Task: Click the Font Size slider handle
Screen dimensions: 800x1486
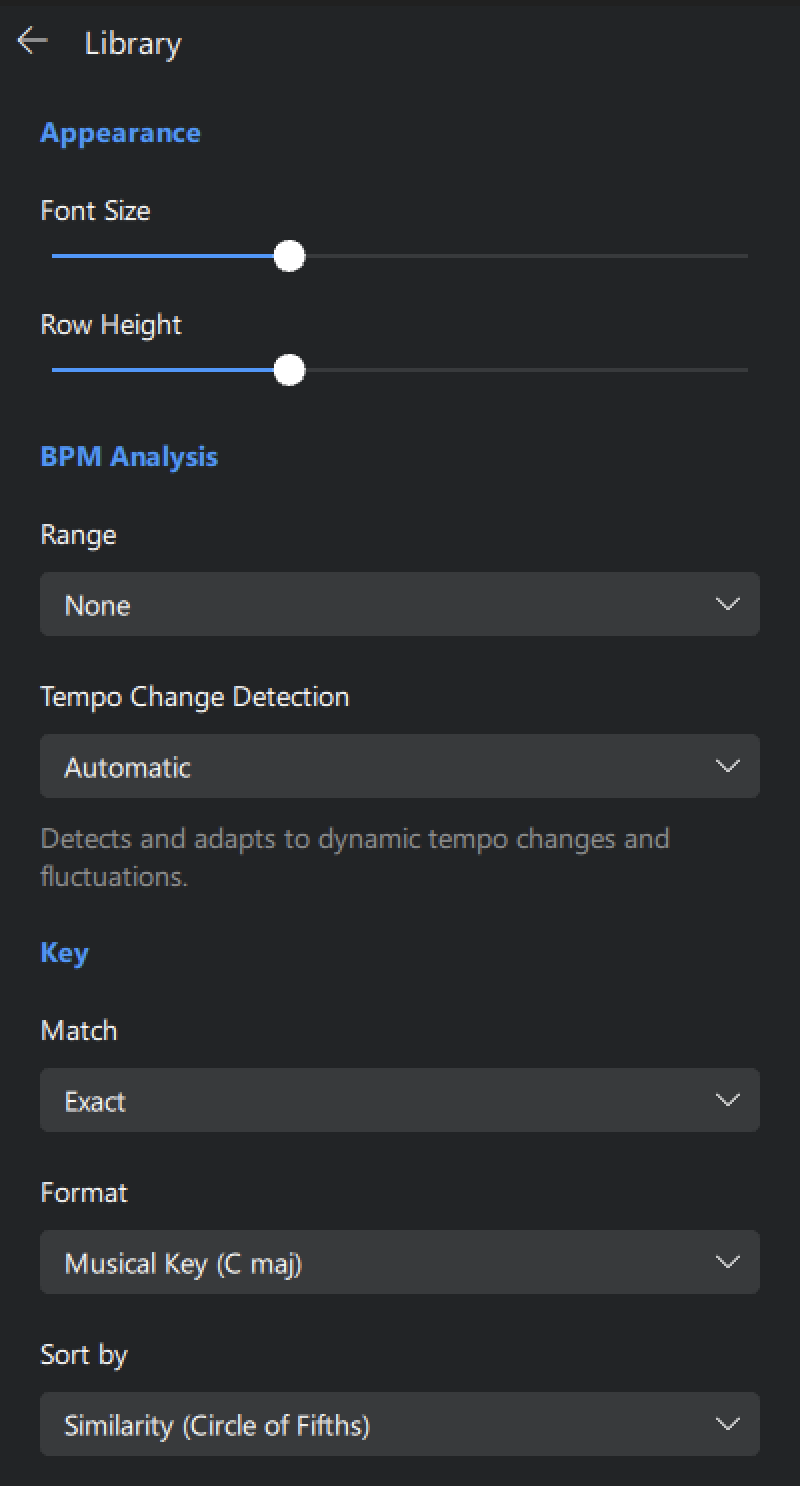Action: point(289,256)
